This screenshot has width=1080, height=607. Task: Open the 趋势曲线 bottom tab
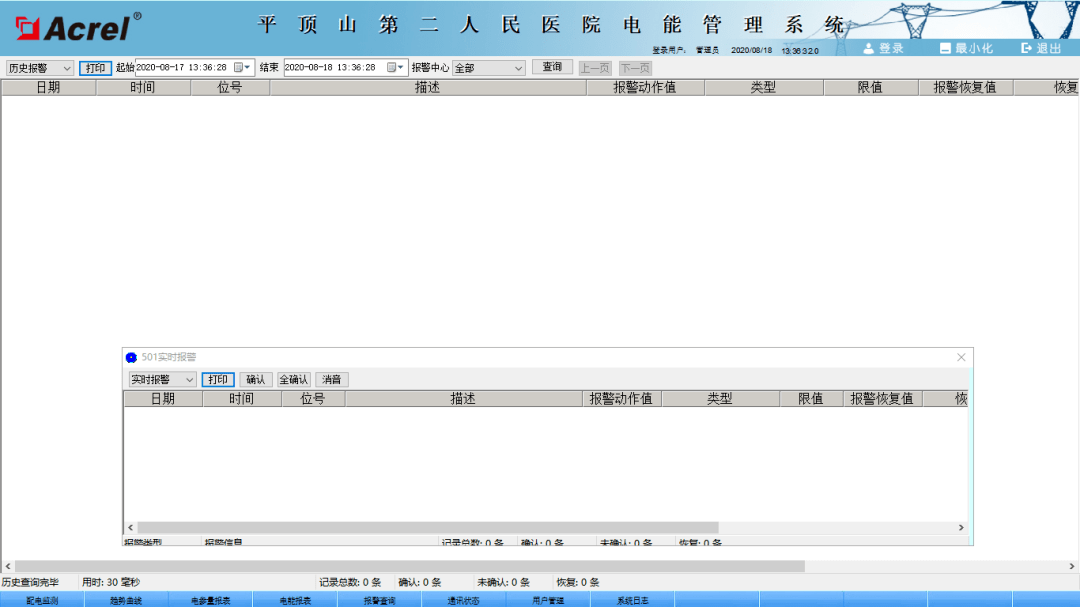[x=126, y=600]
